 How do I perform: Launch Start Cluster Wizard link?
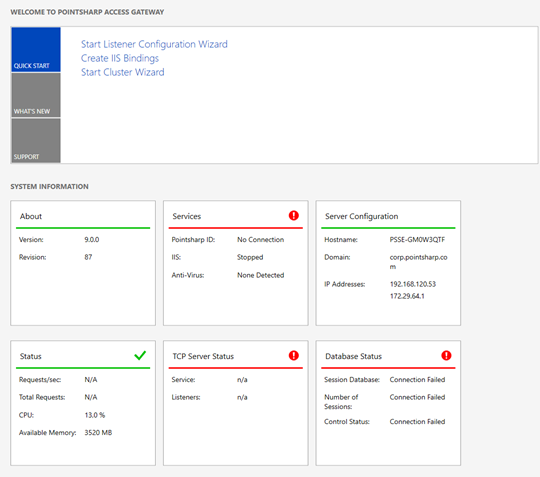tap(123, 72)
